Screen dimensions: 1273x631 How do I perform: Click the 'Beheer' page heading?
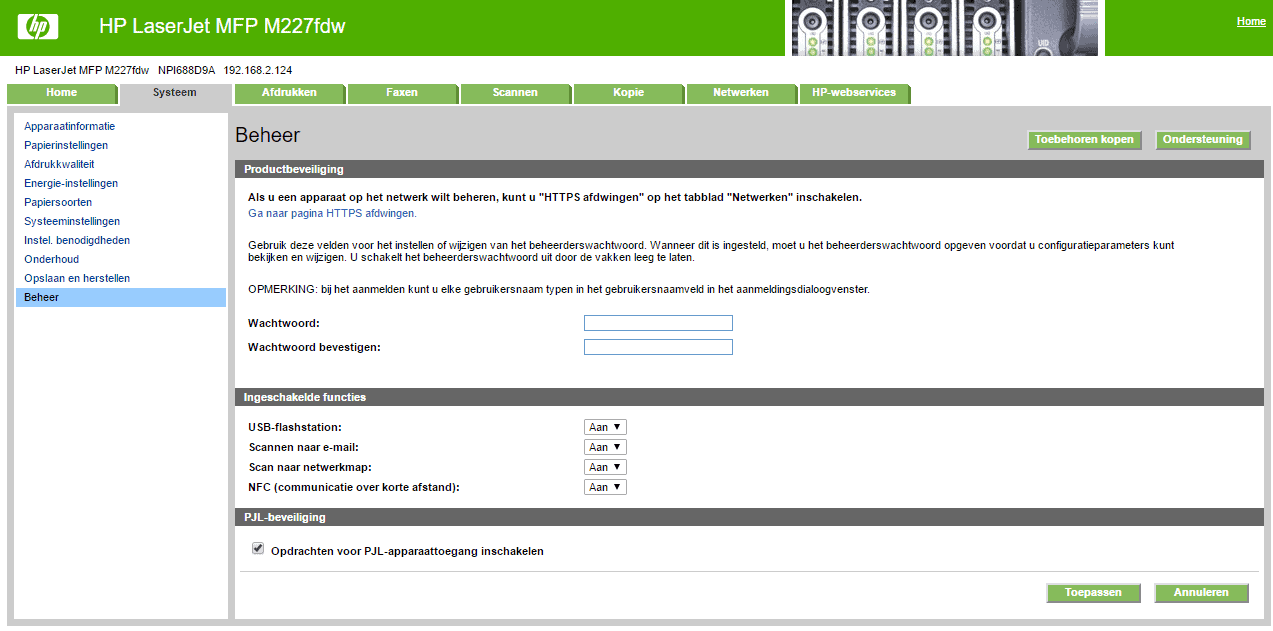click(268, 135)
